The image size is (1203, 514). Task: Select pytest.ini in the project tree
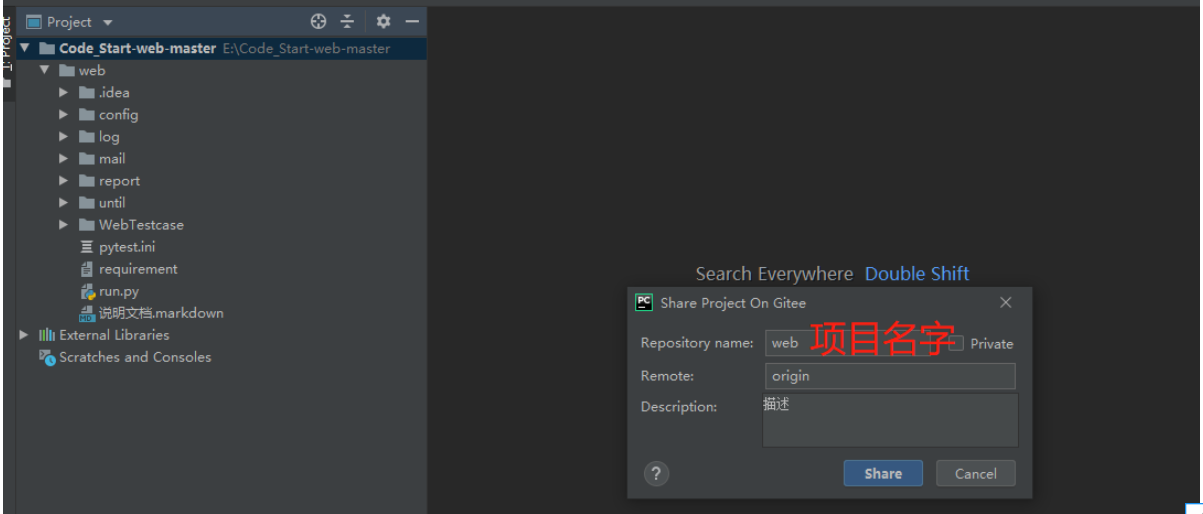pos(127,247)
